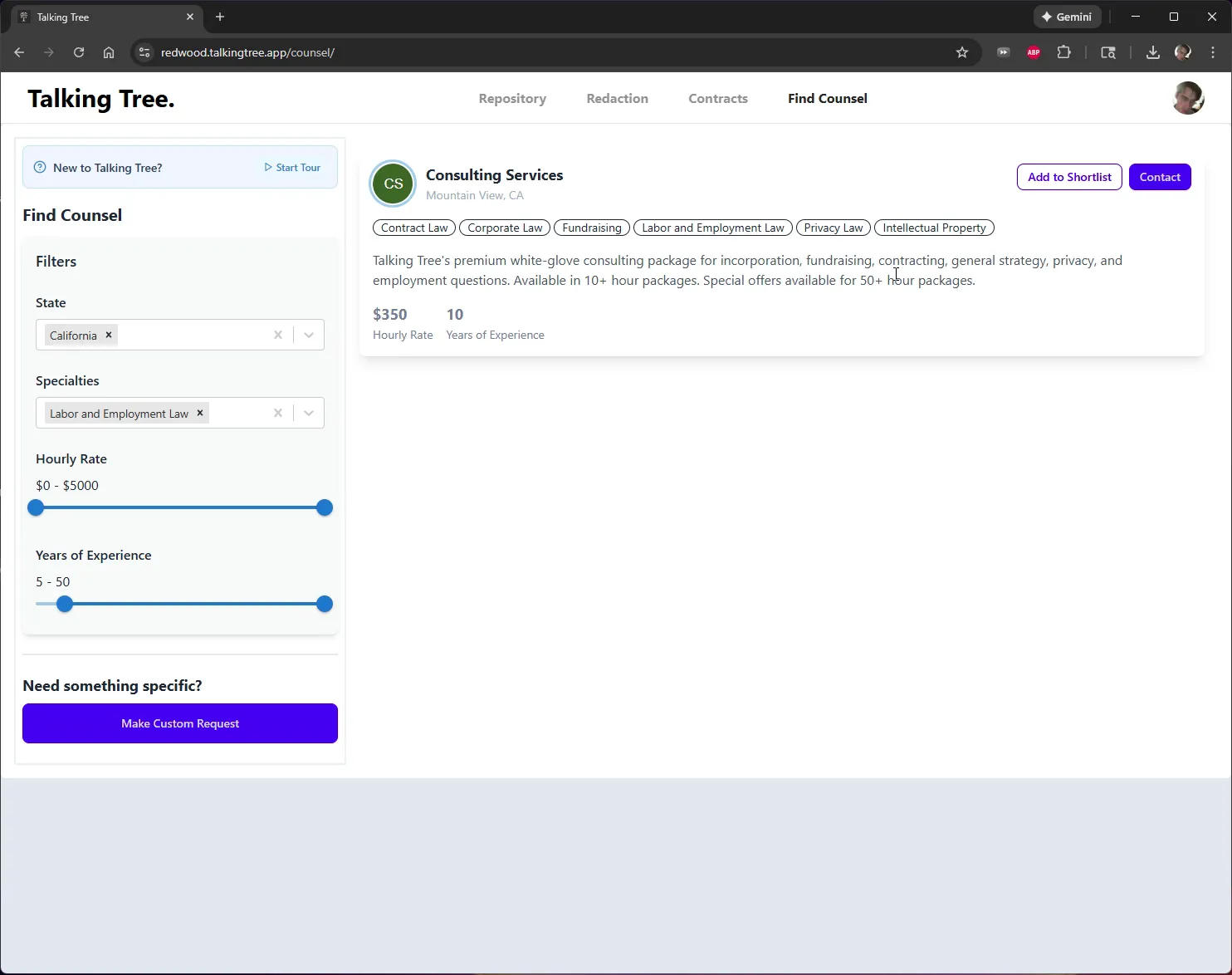Click the $350 hourly rate value
This screenshot has width=1232, height=975.
click(390, 314)
